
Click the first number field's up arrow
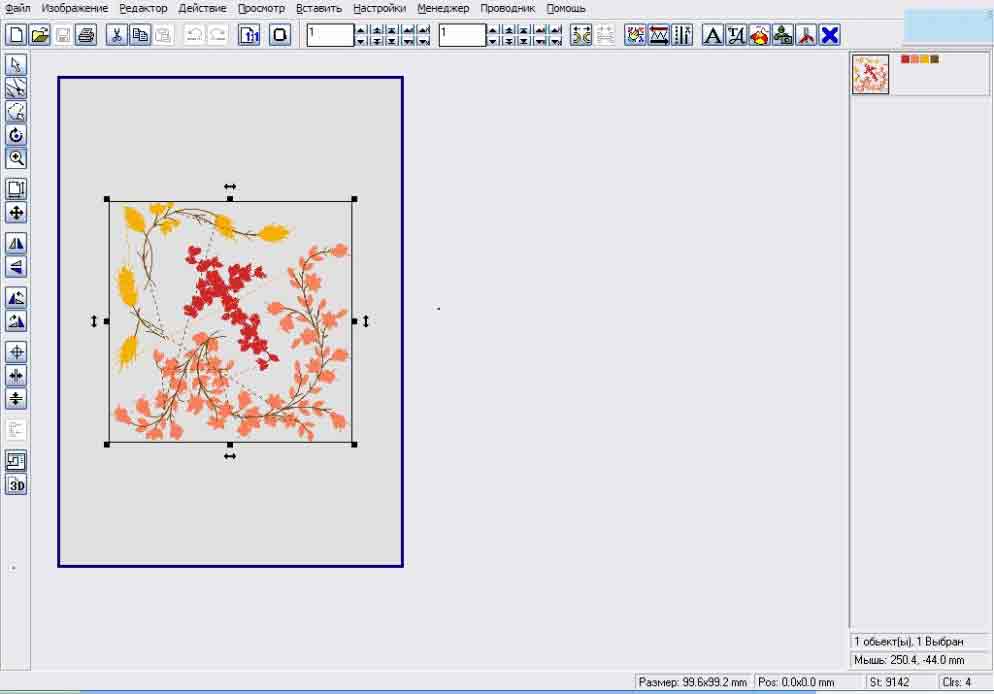pyautogui.click(x=362, y=30)
